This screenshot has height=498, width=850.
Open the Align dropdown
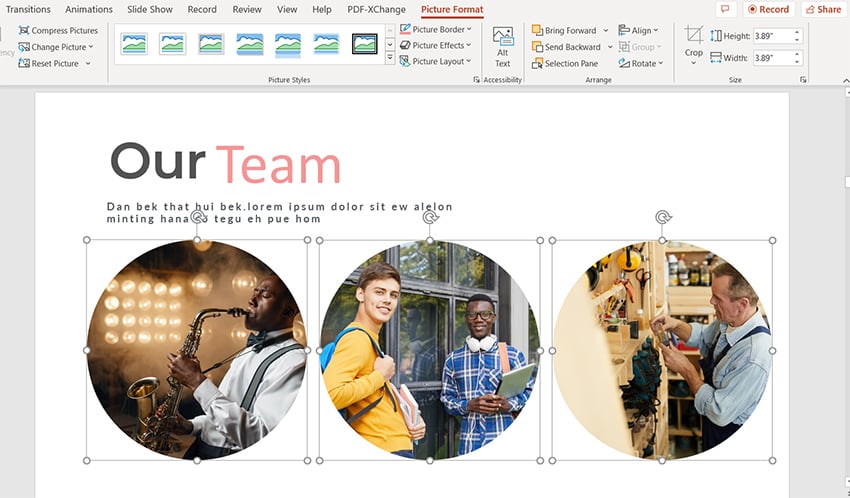[639, 31]
